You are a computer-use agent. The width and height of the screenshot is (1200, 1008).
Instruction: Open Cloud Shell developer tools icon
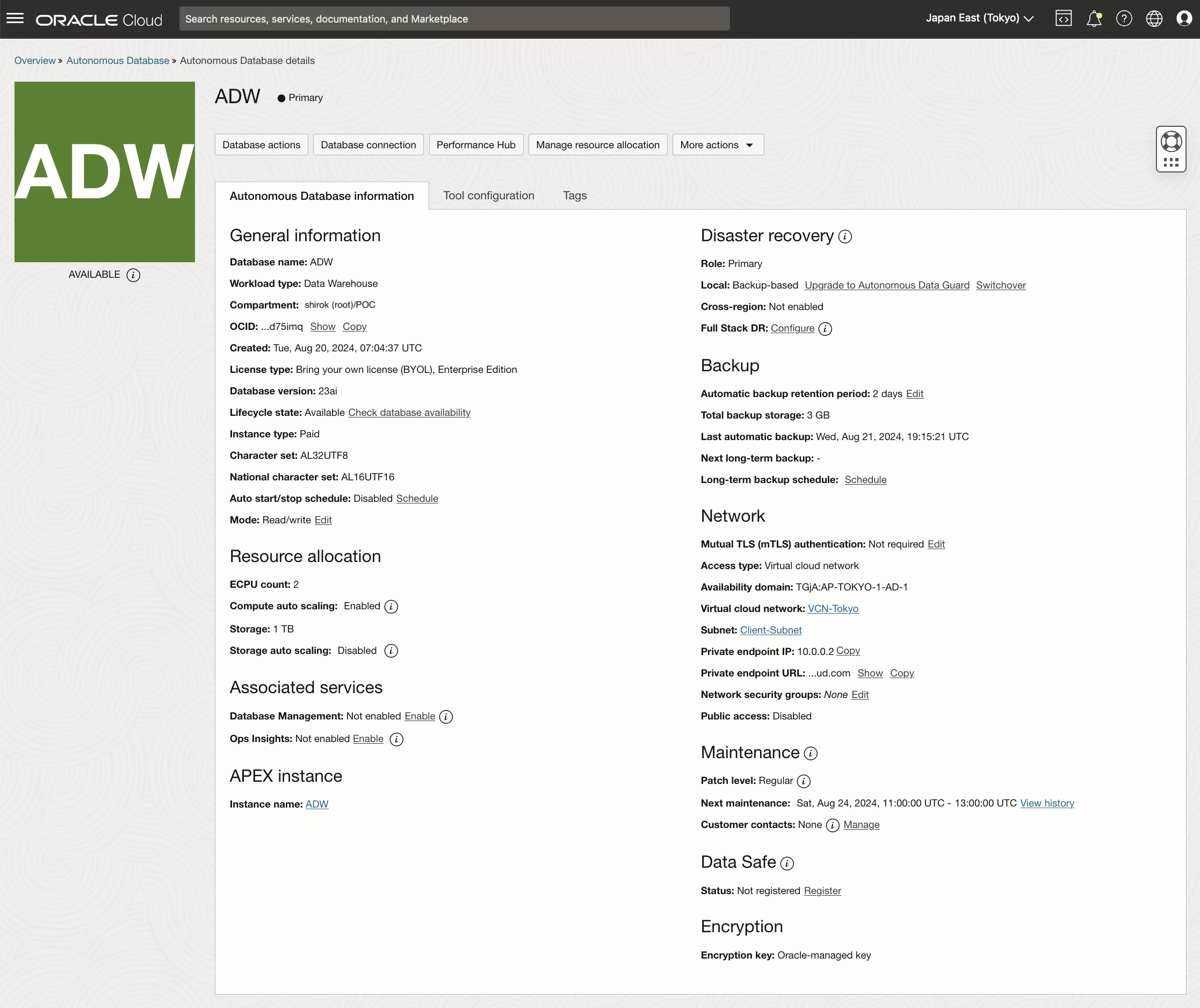1063,18
